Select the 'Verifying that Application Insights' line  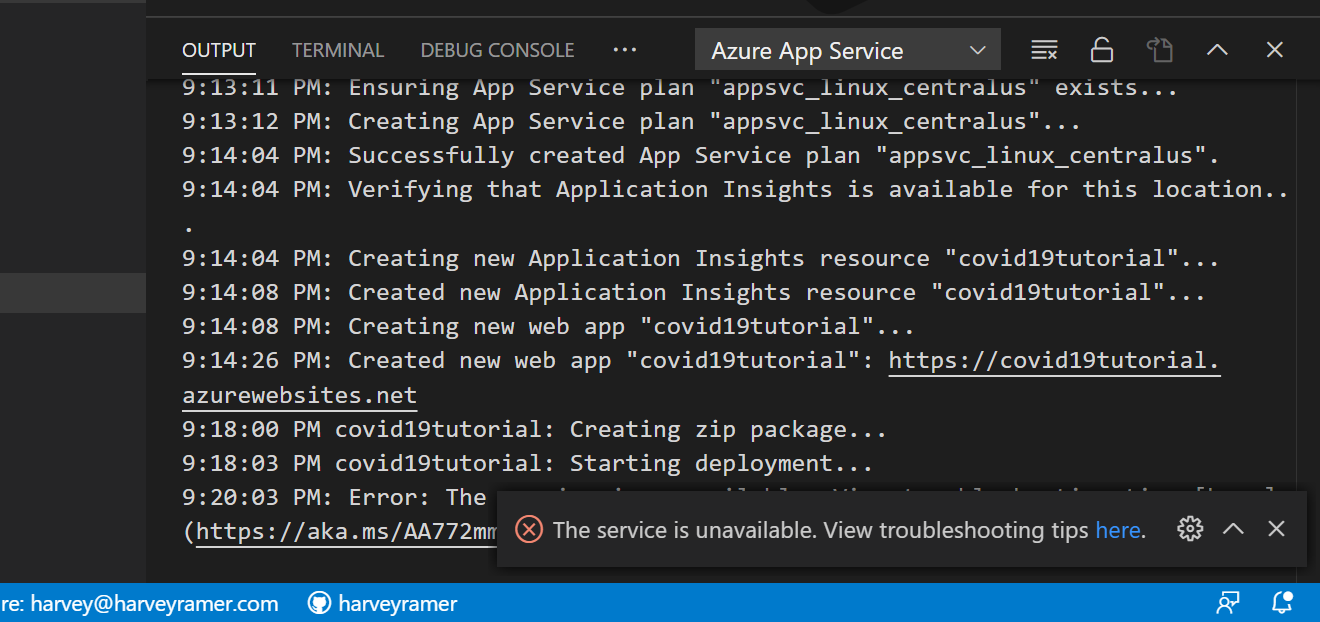click(x=735, y=190)
